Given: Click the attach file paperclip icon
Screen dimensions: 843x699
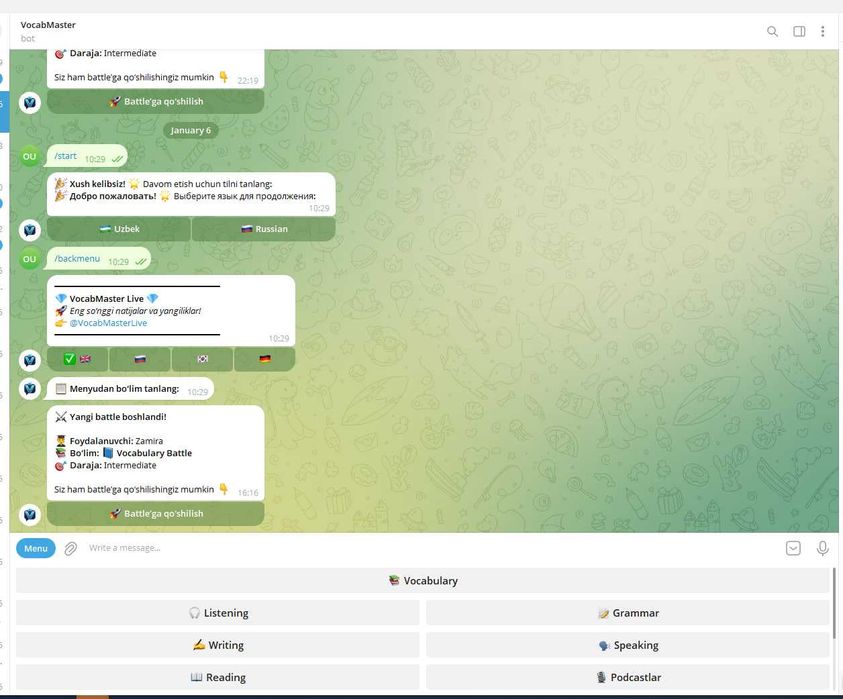Looking at the screenshot, I should click(x=70, y=548).
